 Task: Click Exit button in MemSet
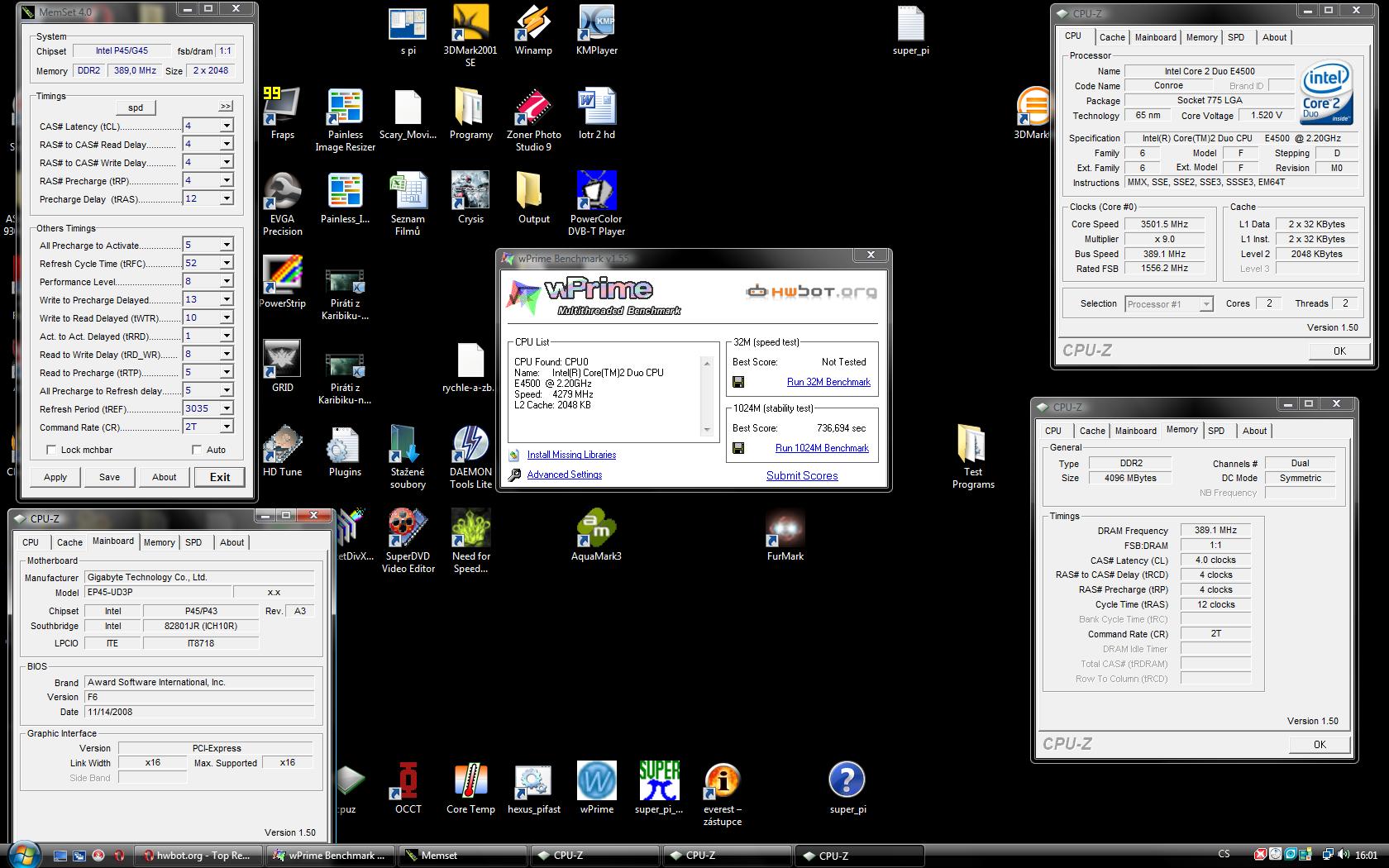coord(220,477)
